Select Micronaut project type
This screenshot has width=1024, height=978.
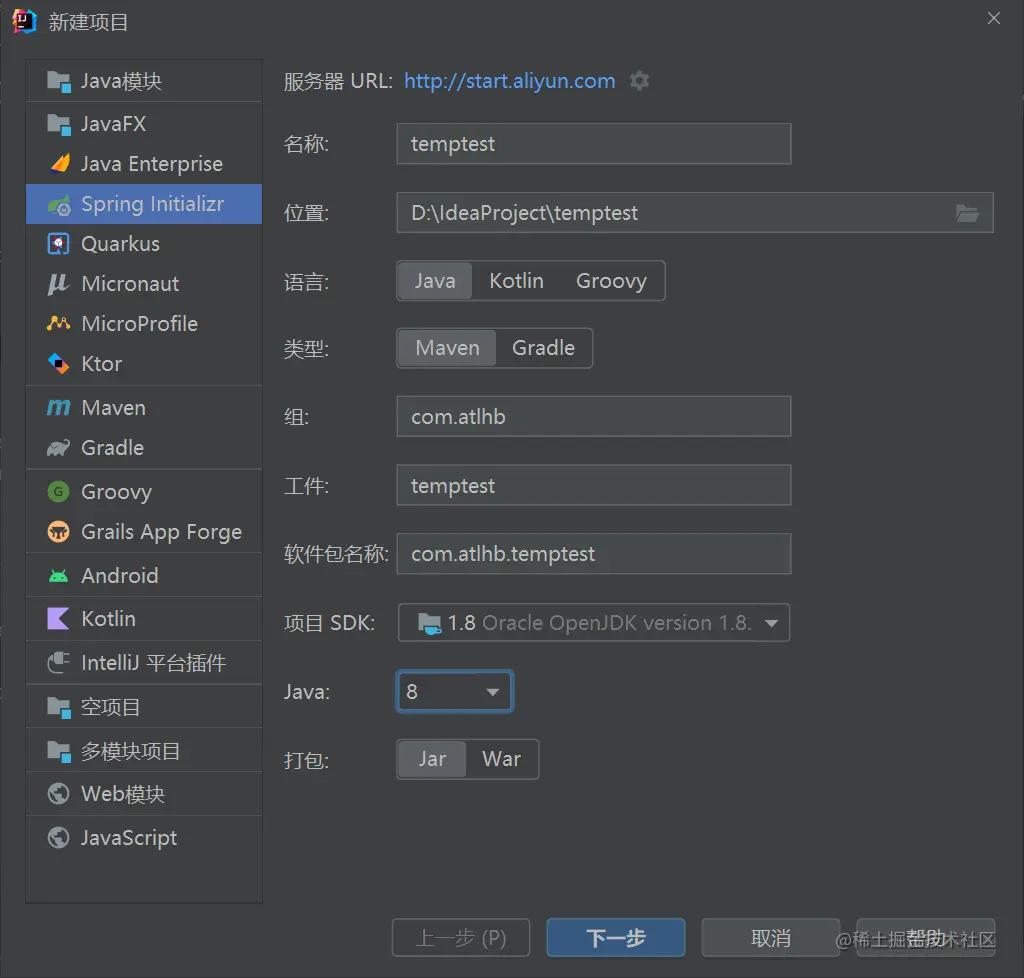click(x=144, y=284)
